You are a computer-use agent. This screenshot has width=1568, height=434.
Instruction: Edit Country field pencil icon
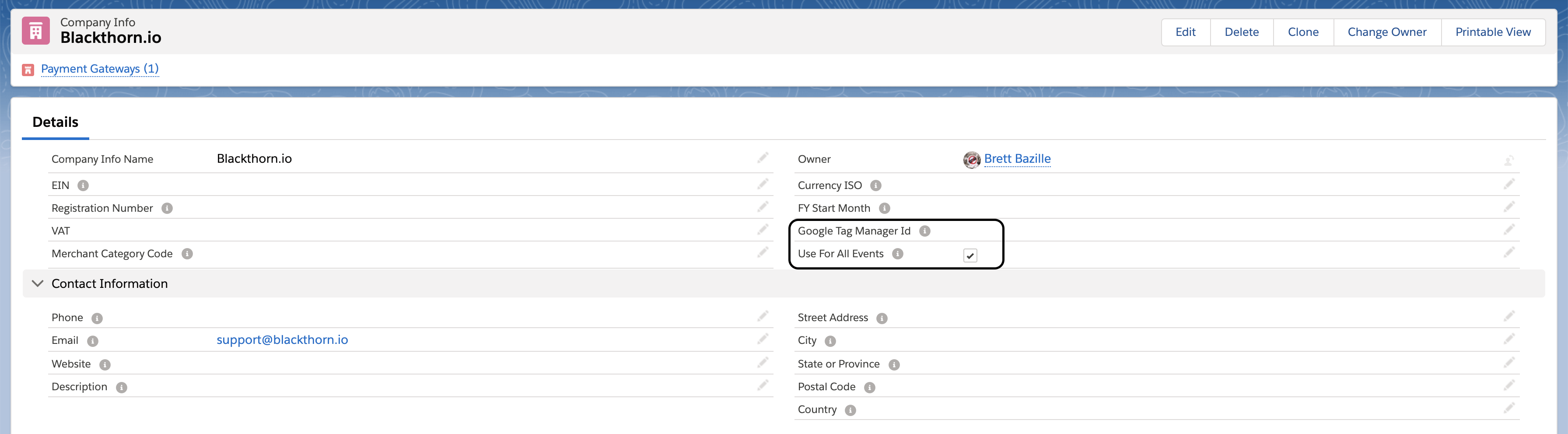click(x=1509, y=409)
